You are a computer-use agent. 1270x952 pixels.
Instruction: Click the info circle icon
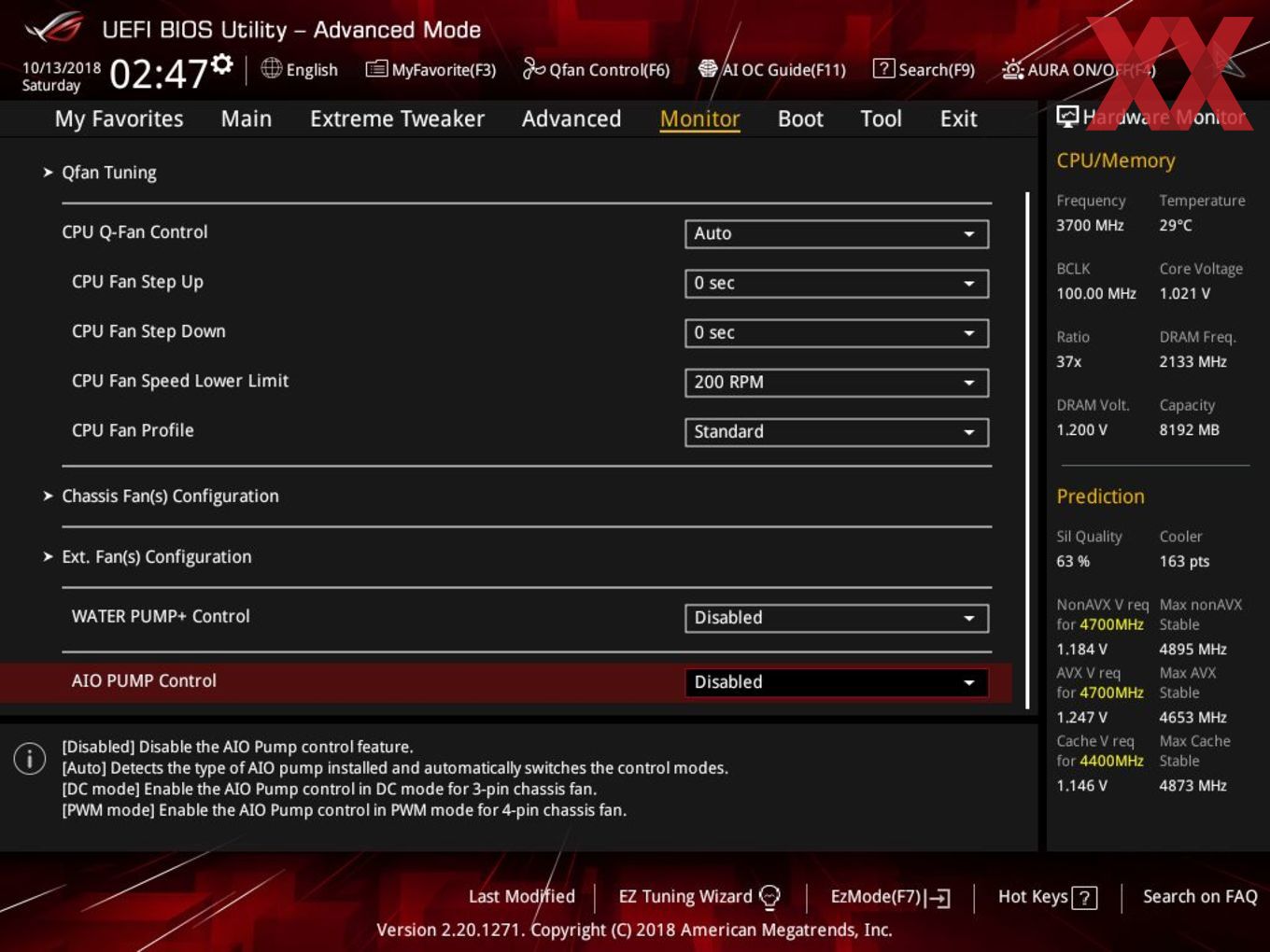[x=30, y=758]
